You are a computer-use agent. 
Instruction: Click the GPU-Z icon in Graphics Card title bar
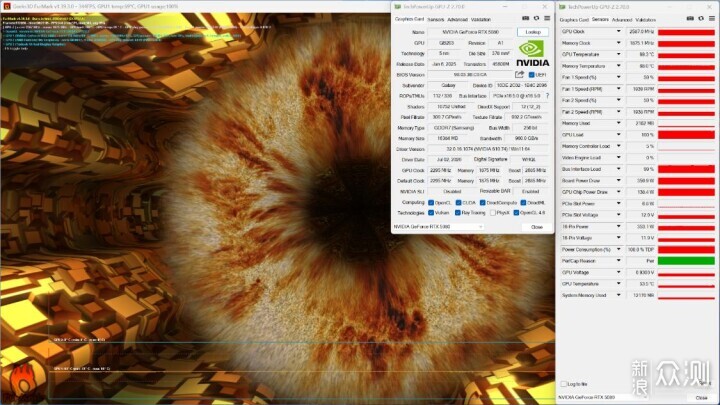(398, 6)
